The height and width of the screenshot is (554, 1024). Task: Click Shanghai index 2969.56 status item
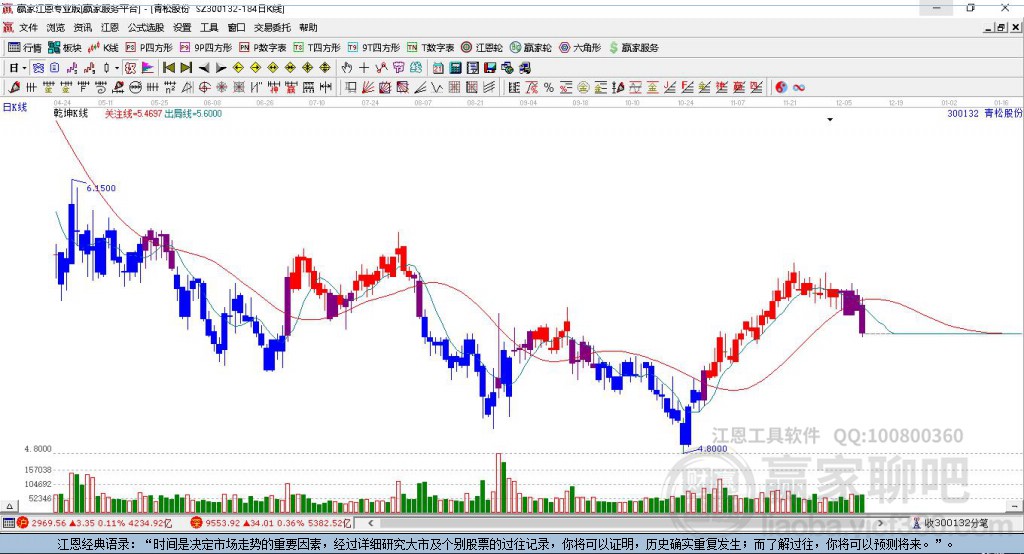tap(95, 523)
